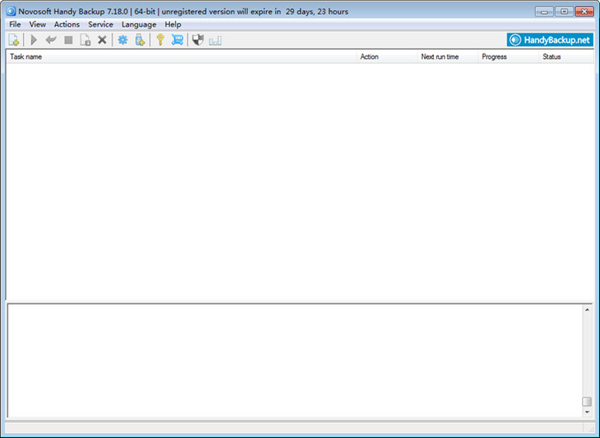Click the shield toolbar icon

[x=198, y=40]
